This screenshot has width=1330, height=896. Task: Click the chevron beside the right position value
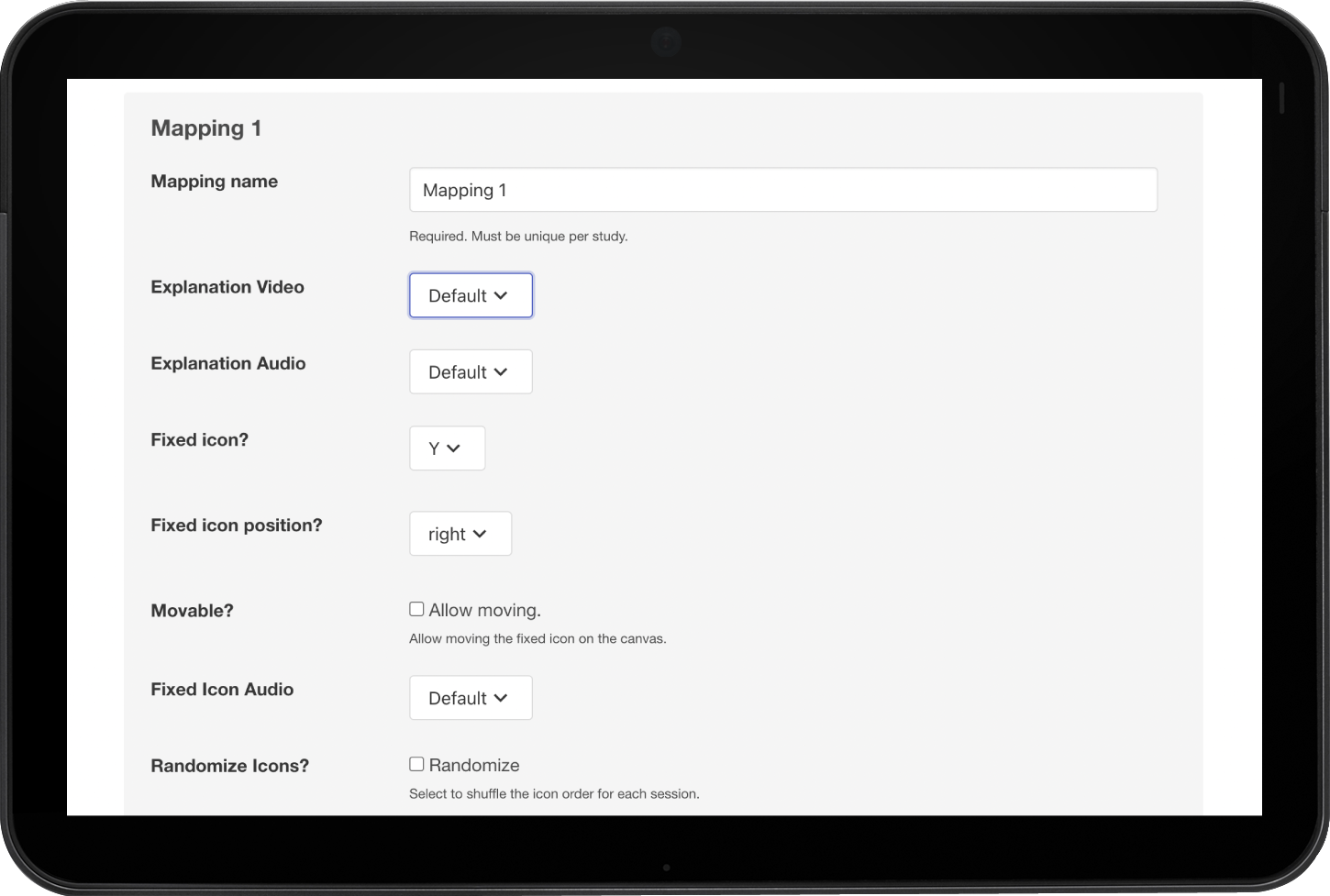pos(484,533)
